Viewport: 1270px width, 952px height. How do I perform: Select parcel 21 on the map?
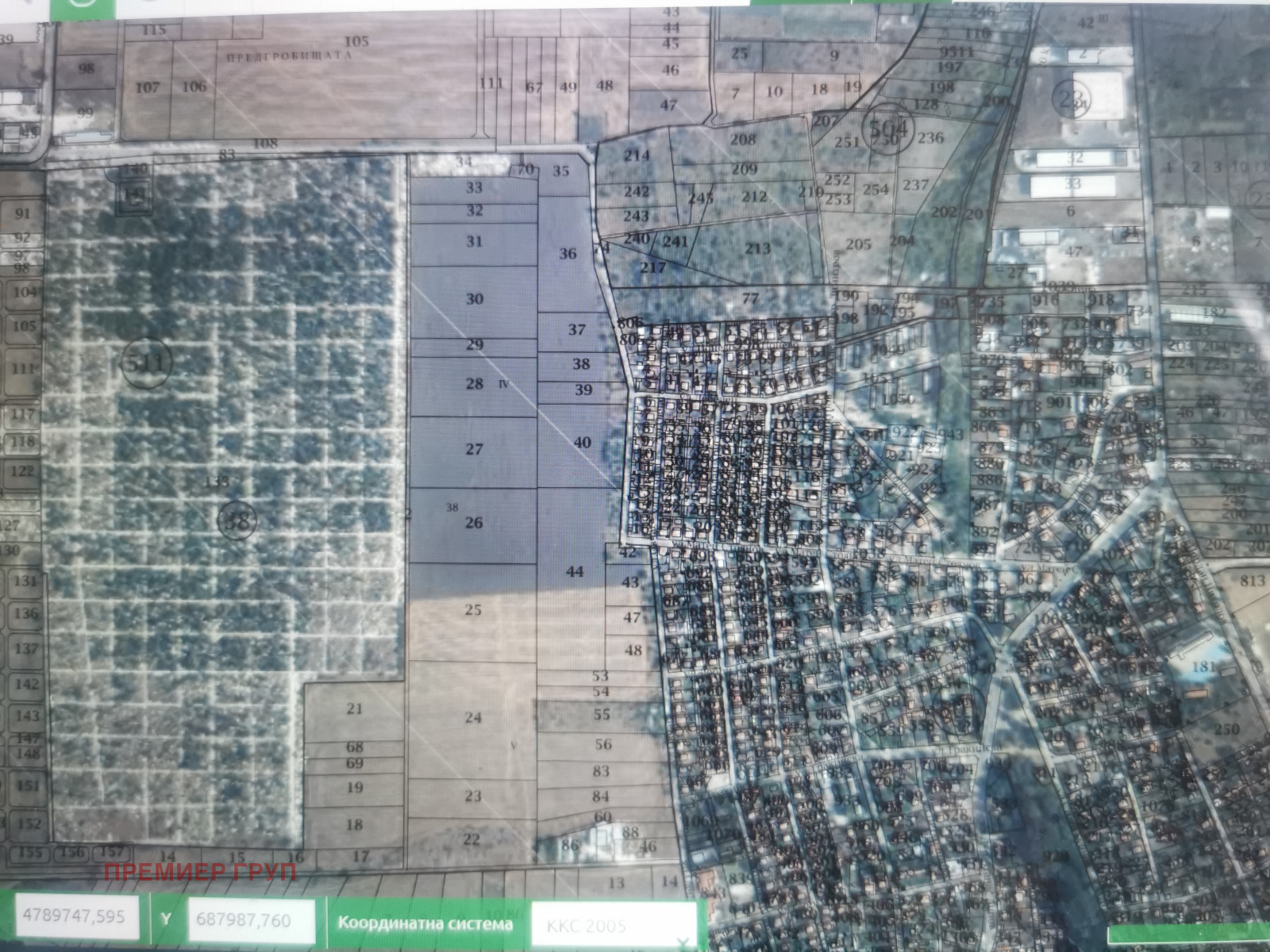click(355, 708)
